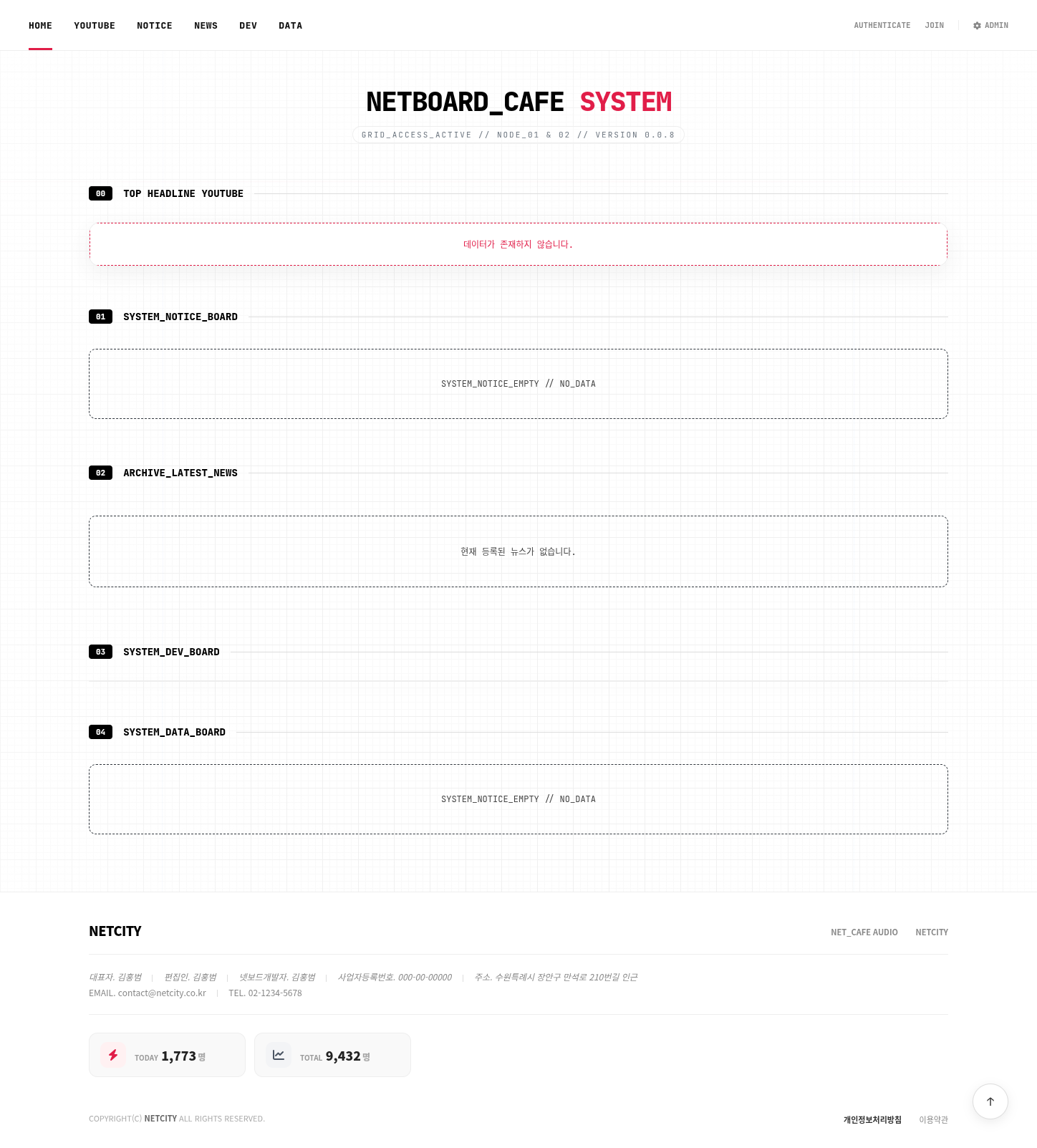Screen dimensions: 1037x1148
Task: Click the scroll-to-top arrow button
Action: 990,1101
